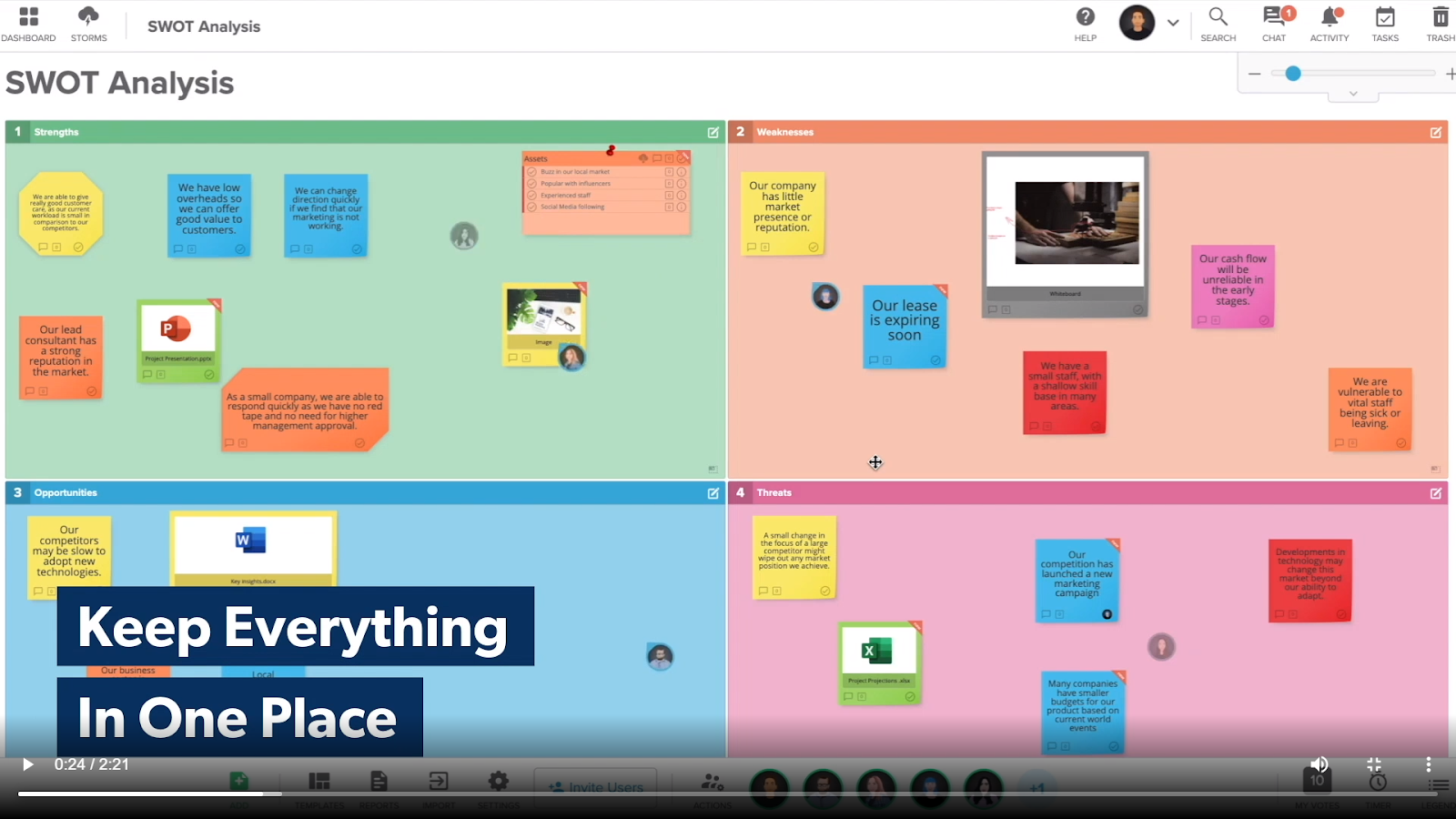The height and width of the screenshot is (819, 1456).
Task: Check off 'Buzz in our local market'
Action: [x=531, y=172]
